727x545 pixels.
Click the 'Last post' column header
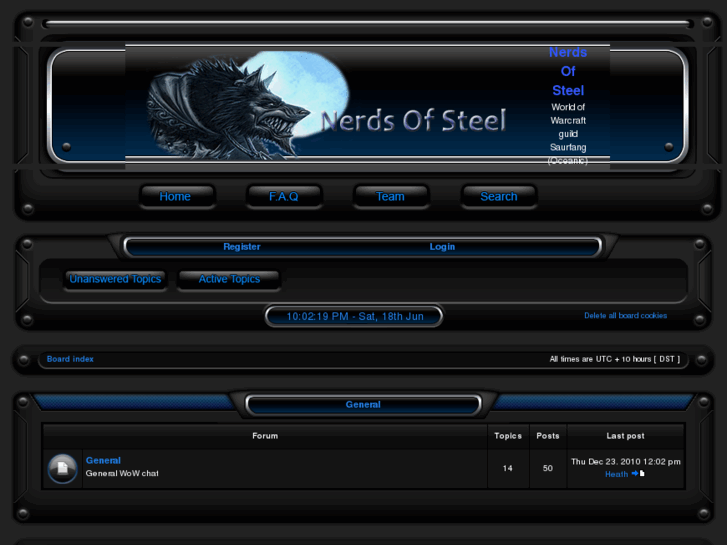625,436
